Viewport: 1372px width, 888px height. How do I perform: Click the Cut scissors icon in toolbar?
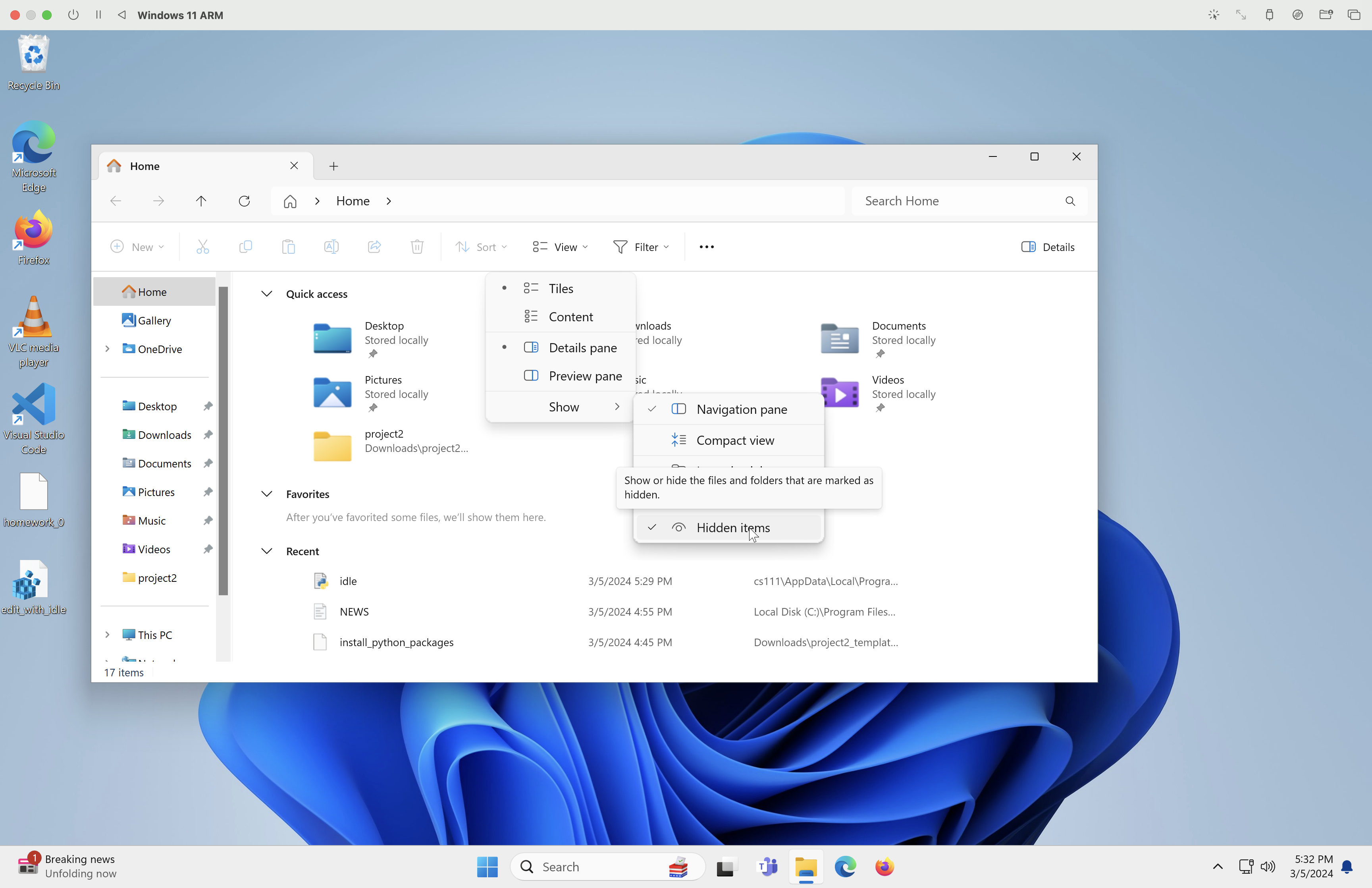click(202, 247)
